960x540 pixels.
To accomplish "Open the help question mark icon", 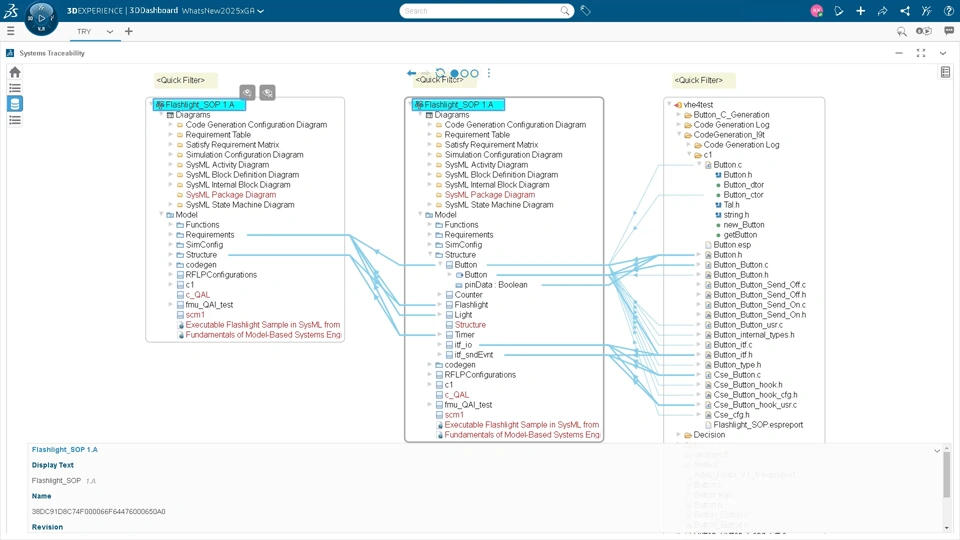I will point(948,11).
